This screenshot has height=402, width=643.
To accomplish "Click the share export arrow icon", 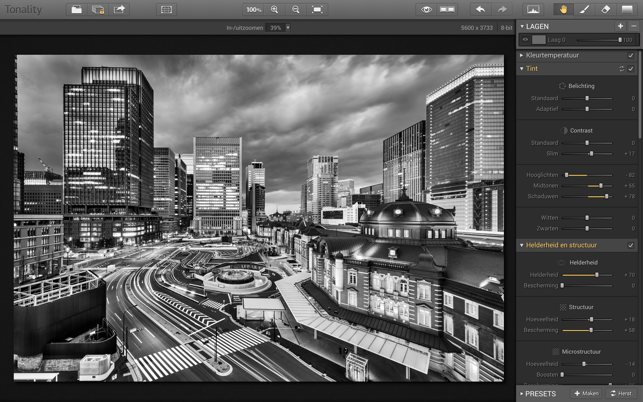I will pyautogui.click(x=119, y=9).
